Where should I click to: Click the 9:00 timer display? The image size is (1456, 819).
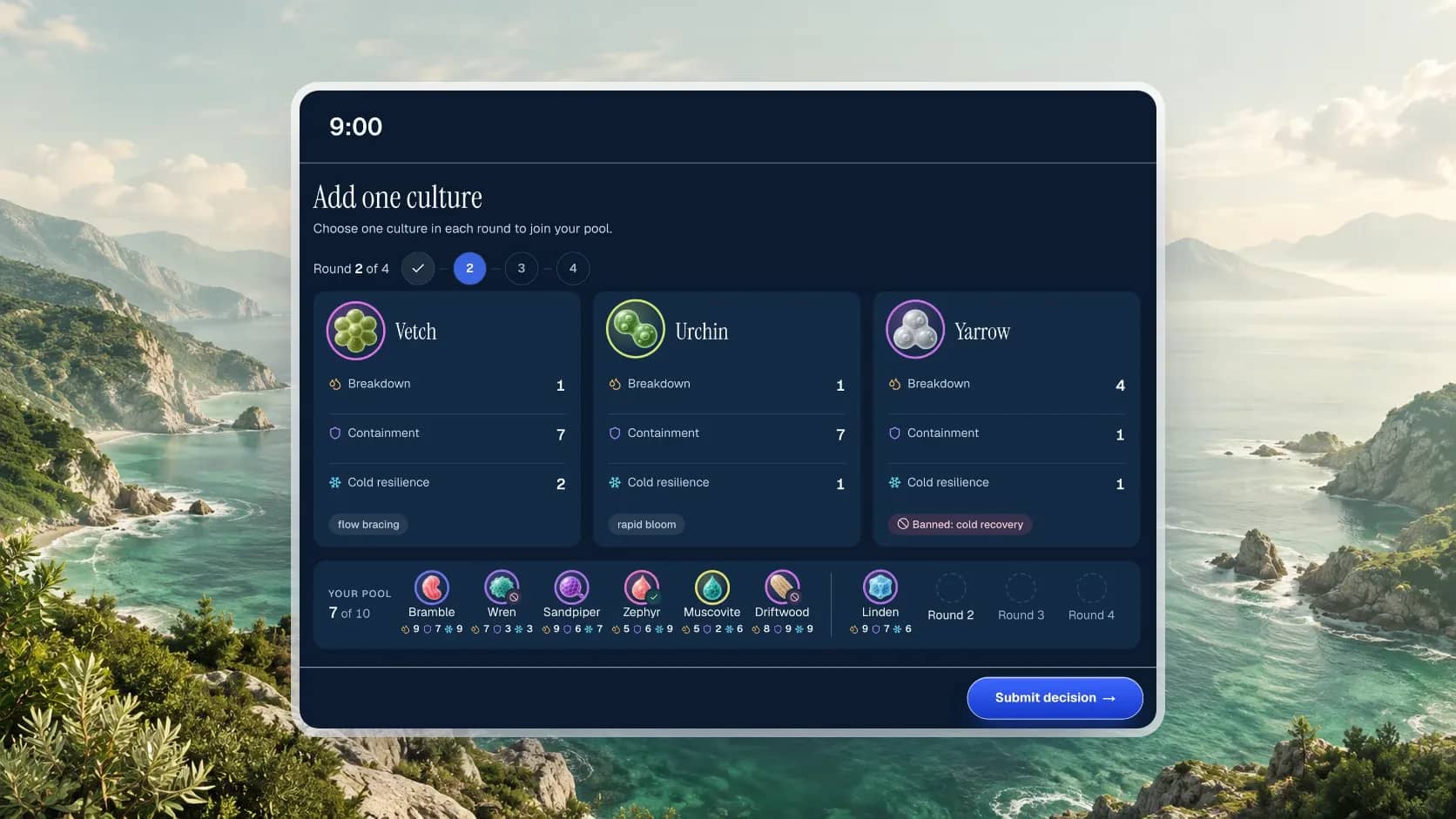pos(355,127)
